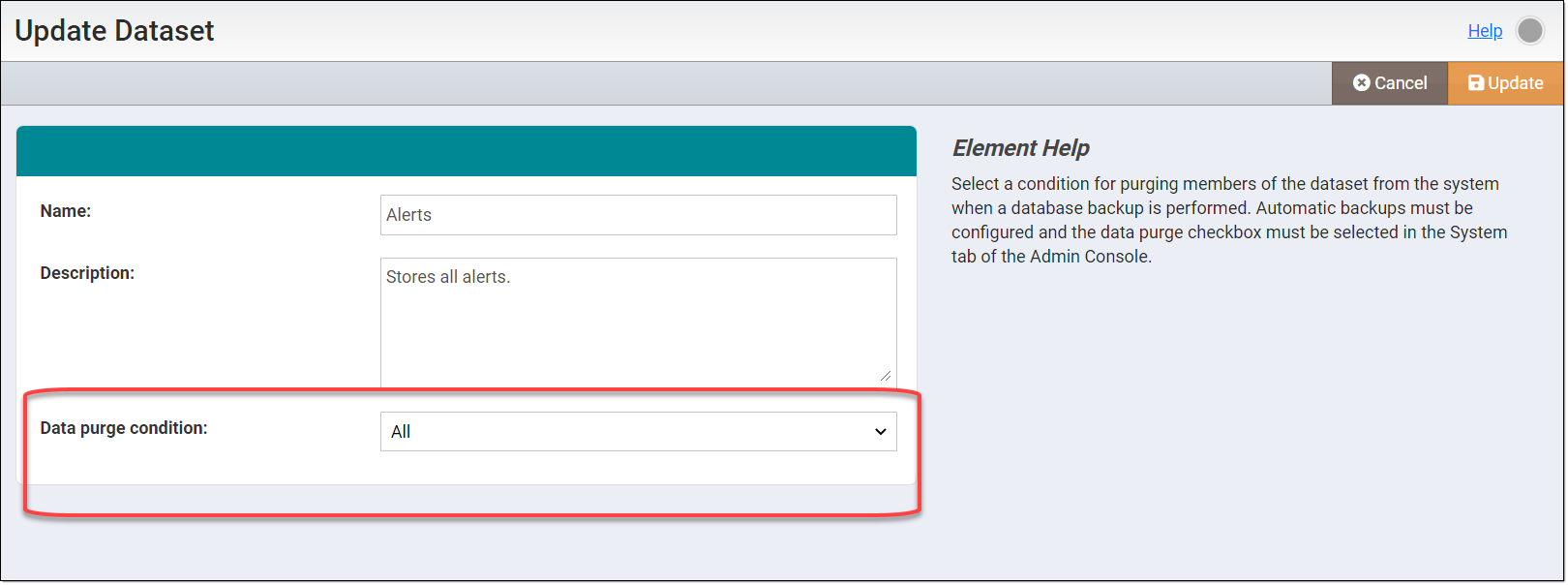The width and height of the screenshot is (1568, 585).
Task: Click the Name label
Action: pos(65,210)
